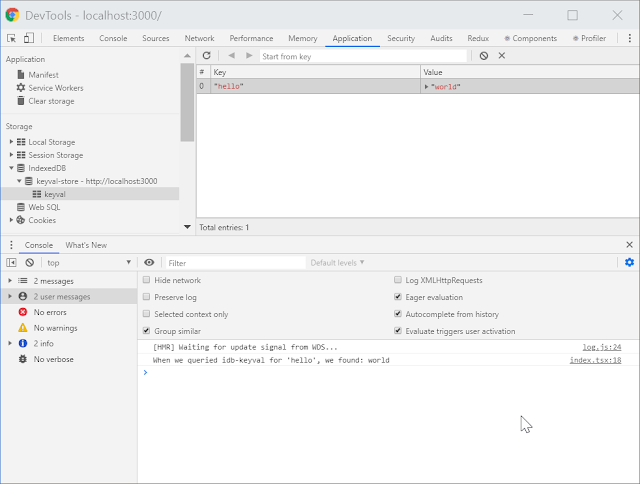Viewport: 640px width, 484px height.
Task: Switch to the Elements tab
Action: (69, 38)
